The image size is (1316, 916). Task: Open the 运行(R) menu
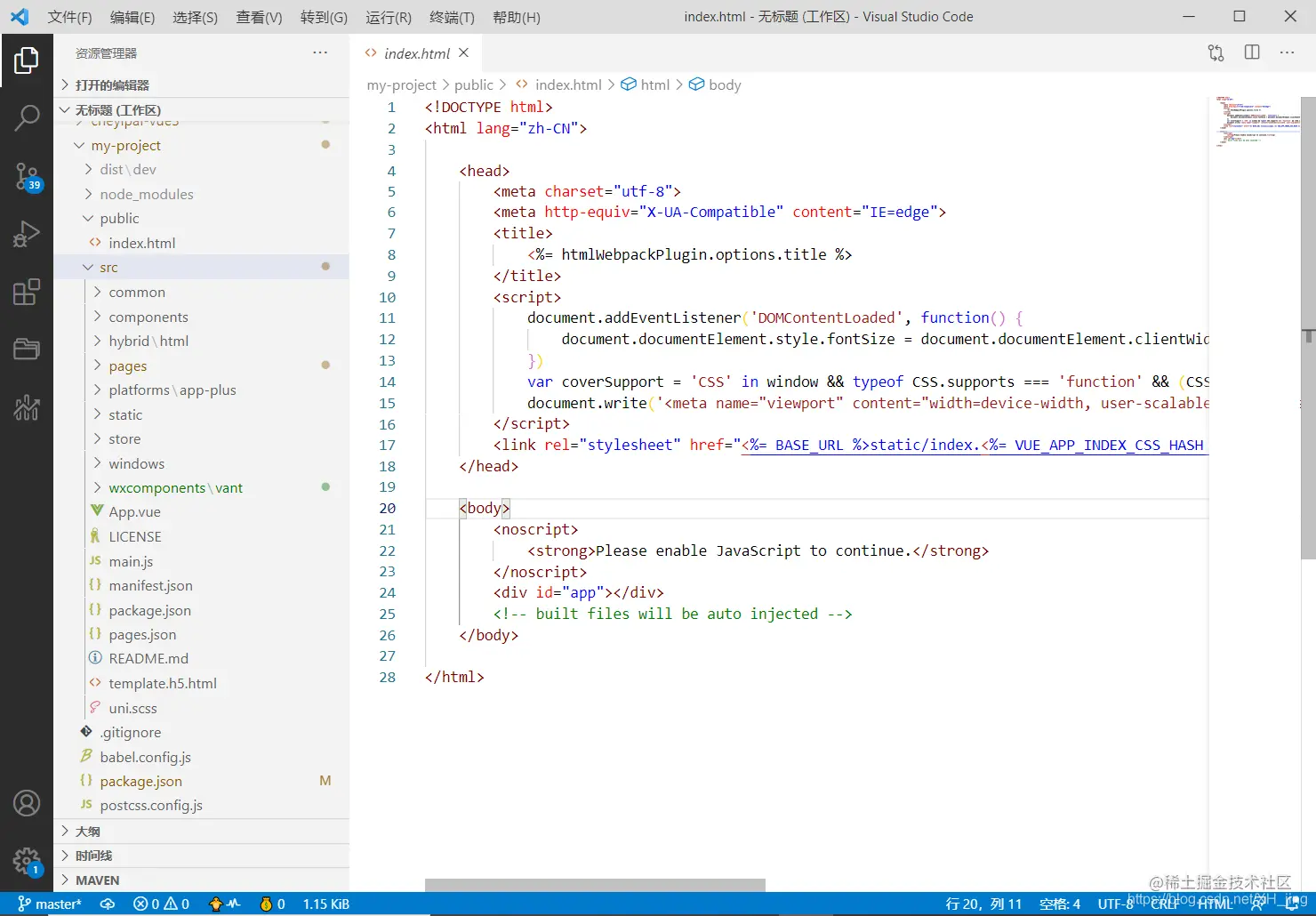pos(389,17)
